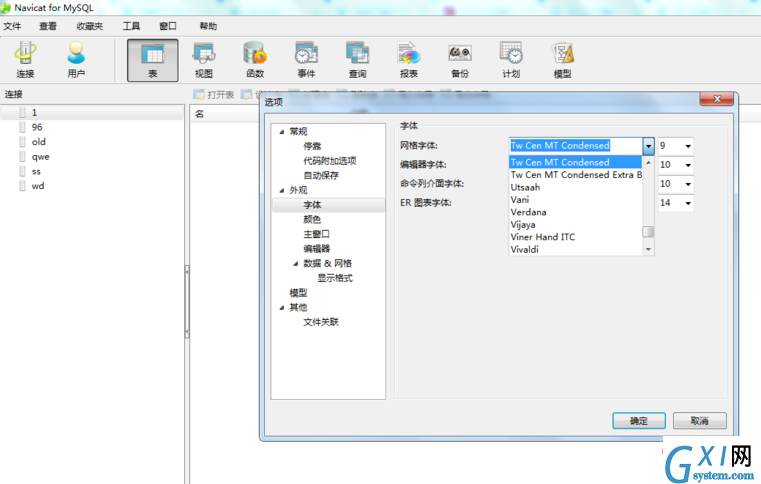
Task: Select 主窗口 in options tree
Action: (x=316, y=234)
